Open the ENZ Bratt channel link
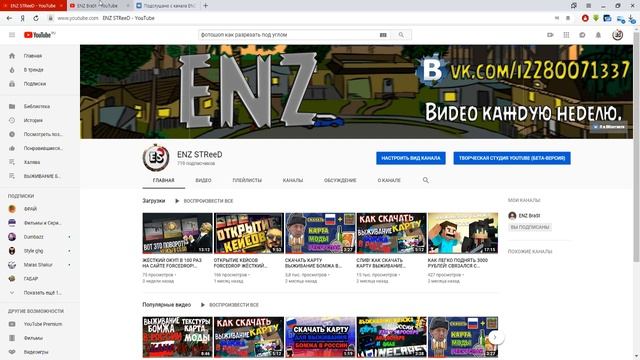This screenshot has width=640, height=360. click(x=529, y=216)
